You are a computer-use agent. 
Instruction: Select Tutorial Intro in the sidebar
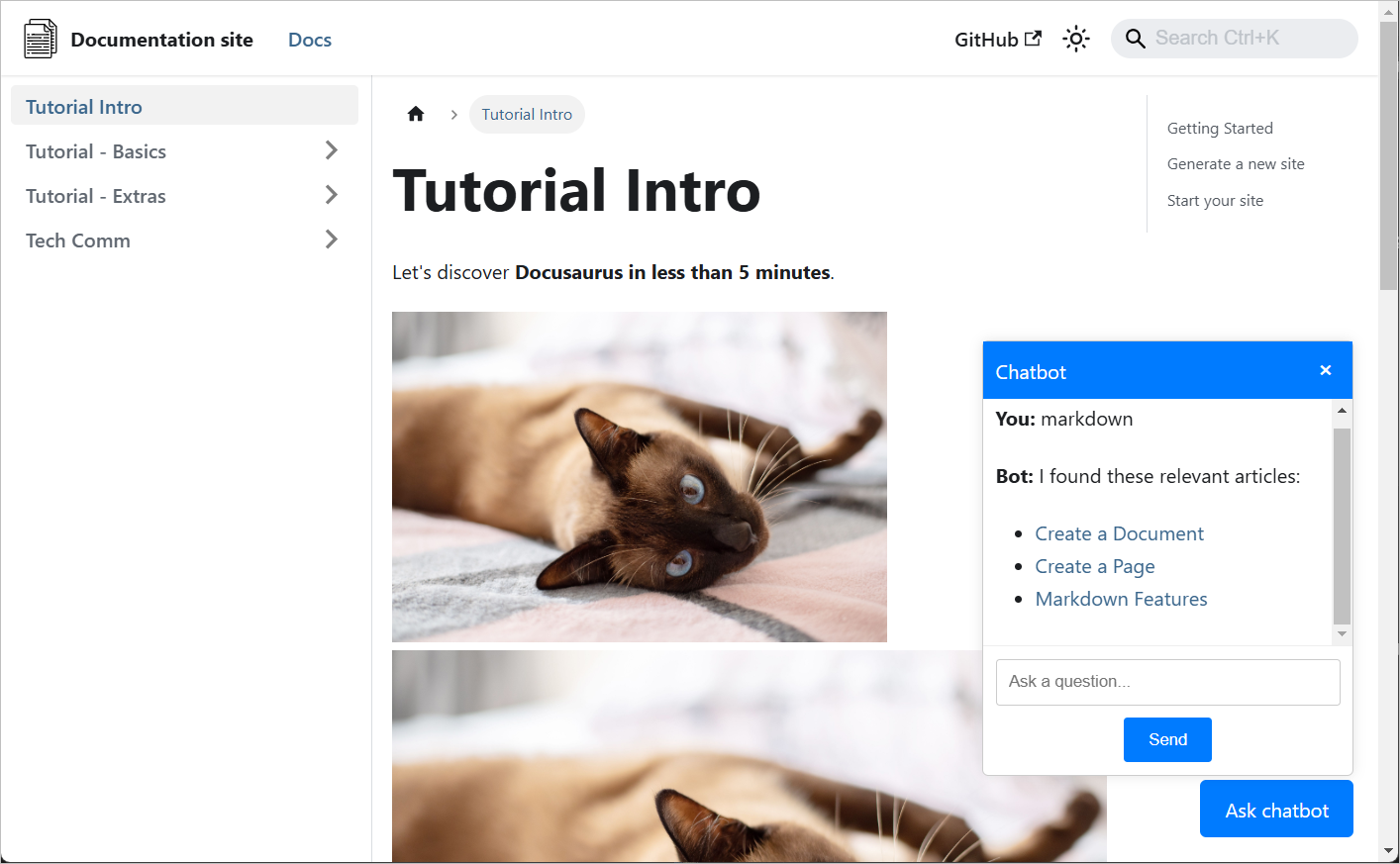click(184, 106)
